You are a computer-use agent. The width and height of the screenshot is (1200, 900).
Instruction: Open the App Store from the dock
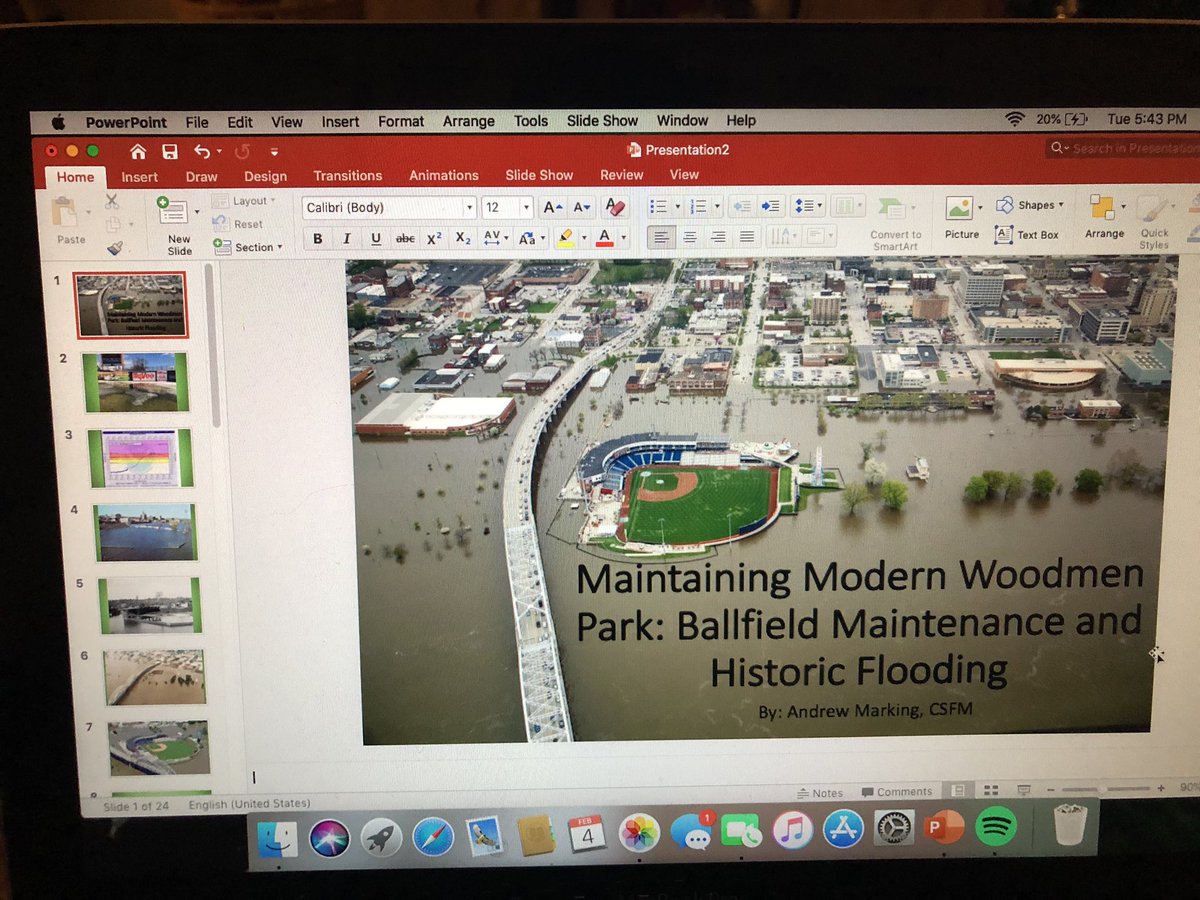click(843, 830)
